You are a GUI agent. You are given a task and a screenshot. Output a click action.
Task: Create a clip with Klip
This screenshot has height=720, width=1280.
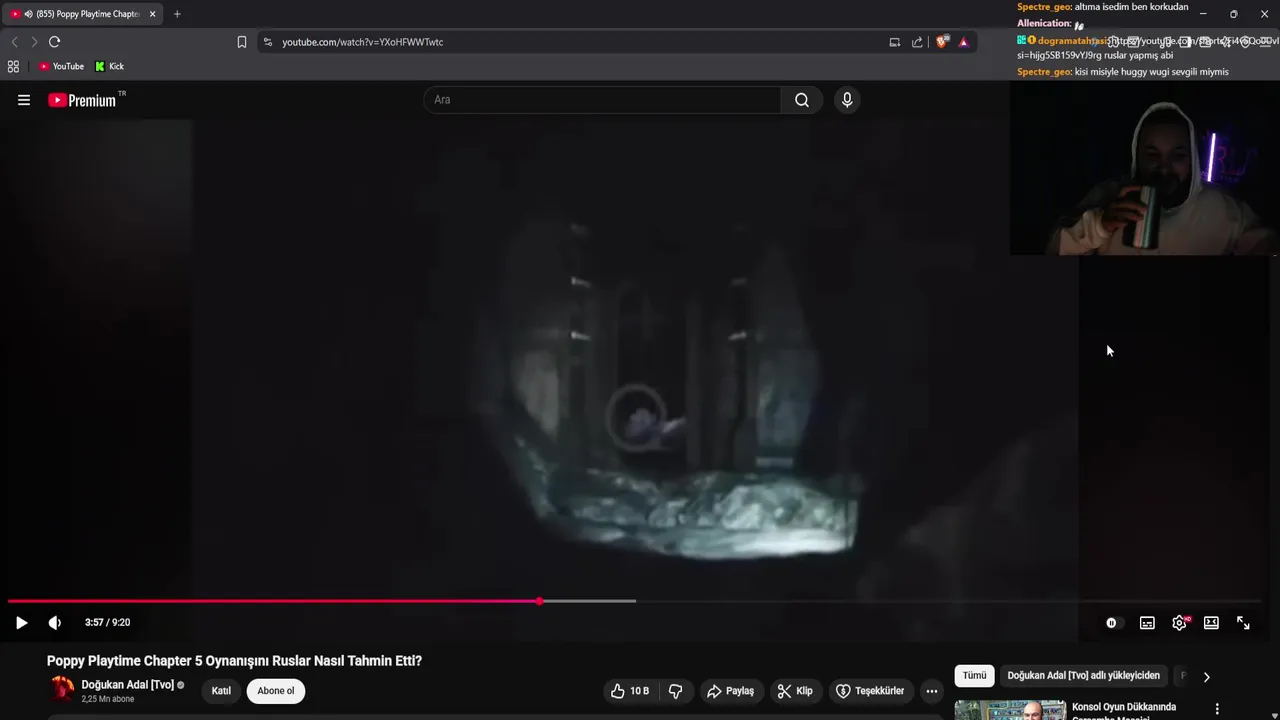[x=795, y=691]
